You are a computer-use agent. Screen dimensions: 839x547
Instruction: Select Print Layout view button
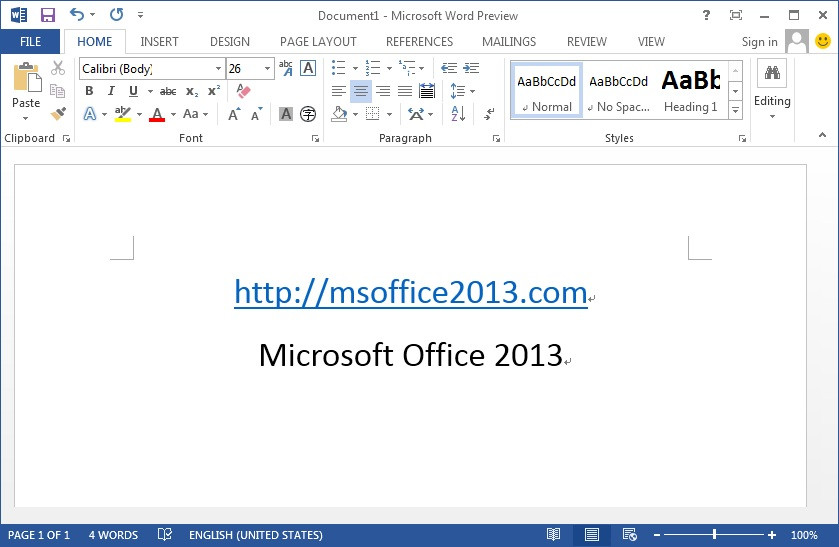pos(592,534)
